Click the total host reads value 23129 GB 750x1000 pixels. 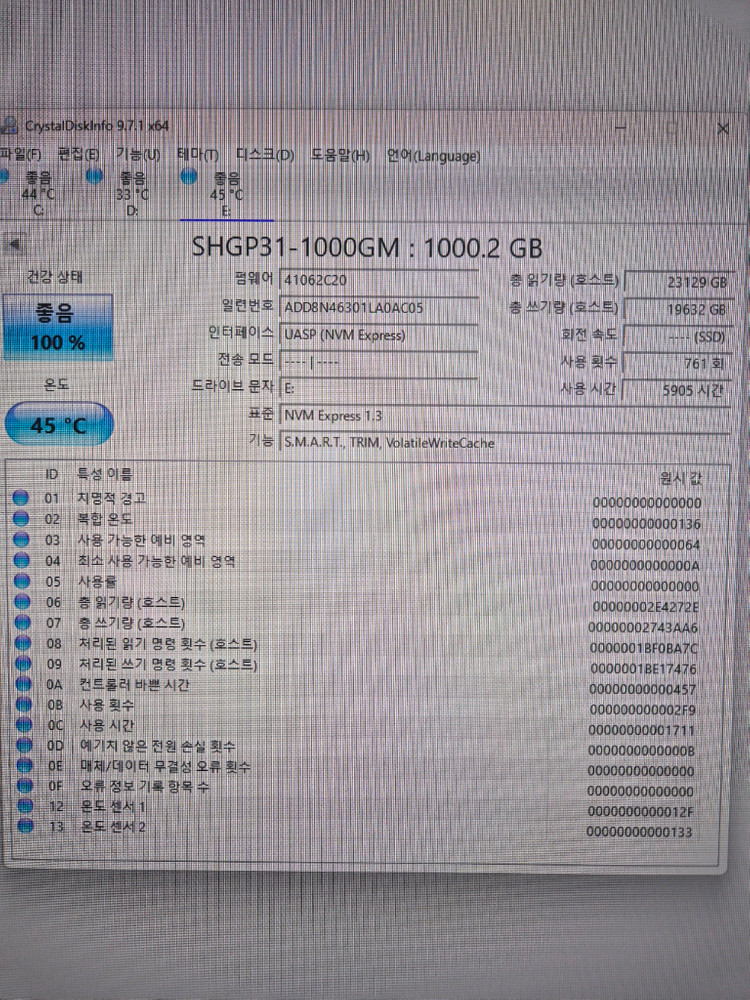677,283
